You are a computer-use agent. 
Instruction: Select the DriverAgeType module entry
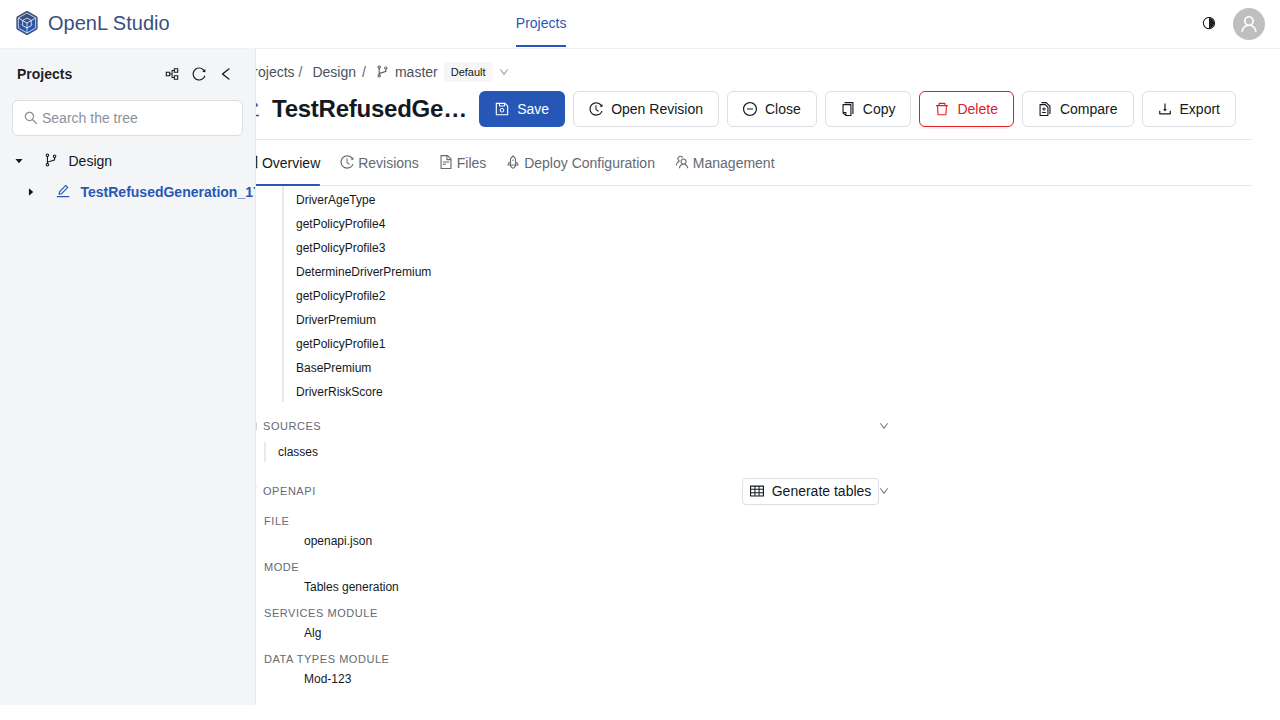(336, 200)
